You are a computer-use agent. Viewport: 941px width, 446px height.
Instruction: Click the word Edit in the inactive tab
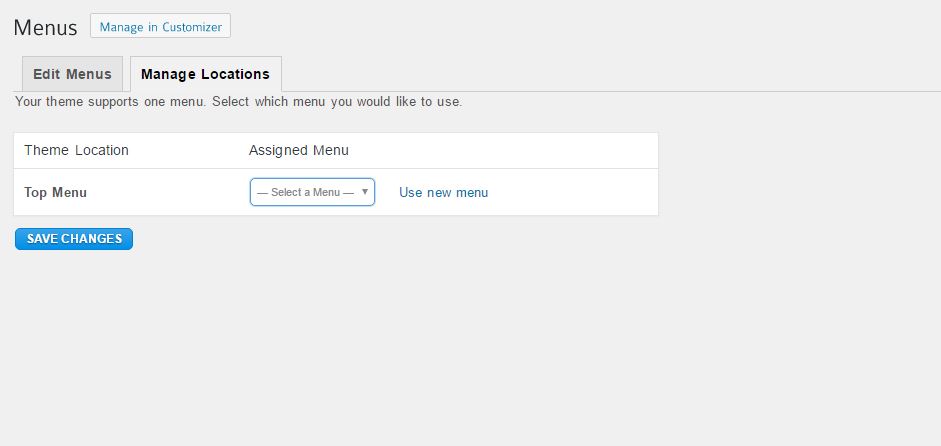47,74
